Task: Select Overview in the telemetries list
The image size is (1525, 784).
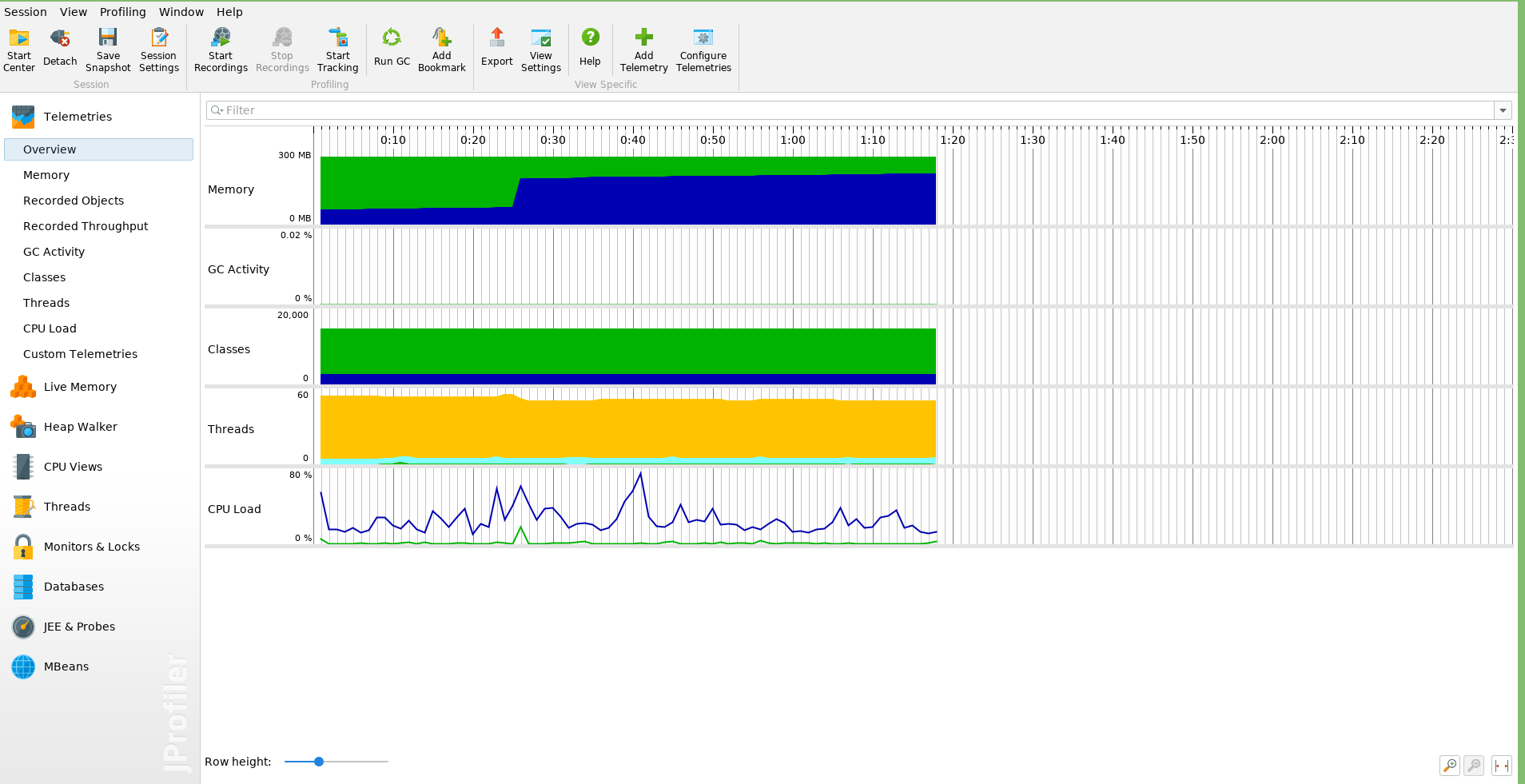Action: click(99, 149)
